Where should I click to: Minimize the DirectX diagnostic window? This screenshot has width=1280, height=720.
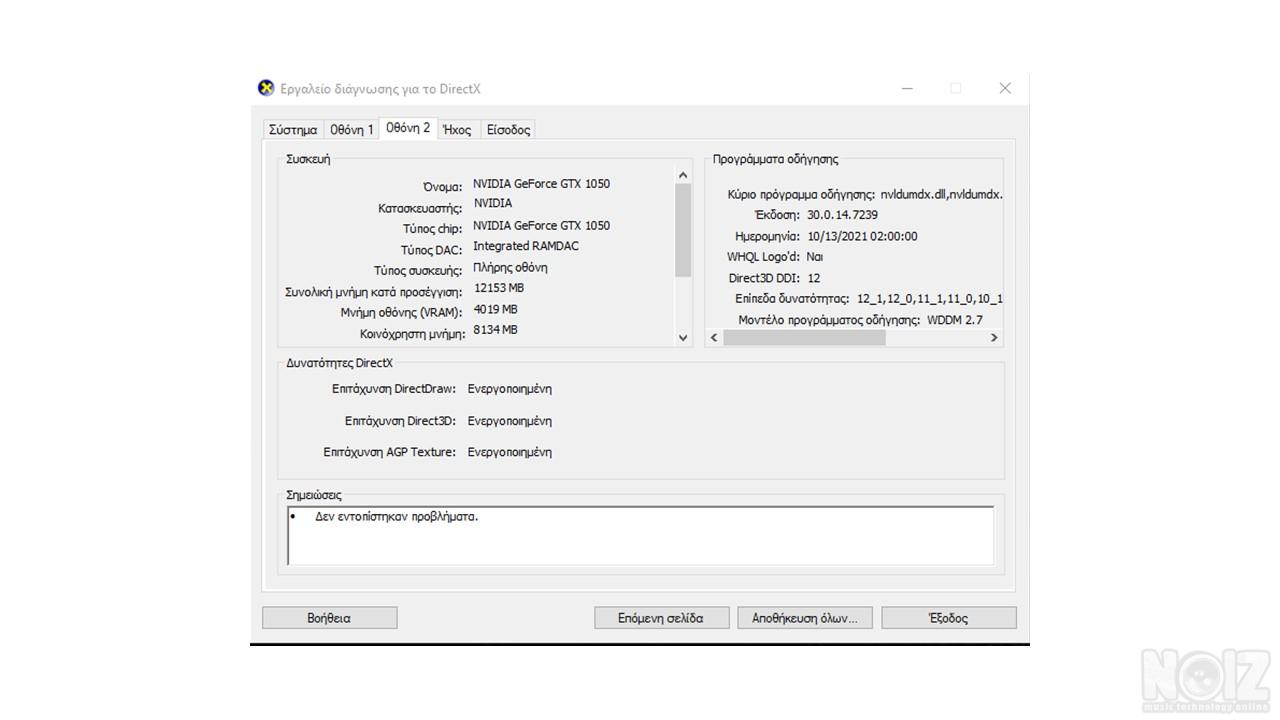pos(907,88)
